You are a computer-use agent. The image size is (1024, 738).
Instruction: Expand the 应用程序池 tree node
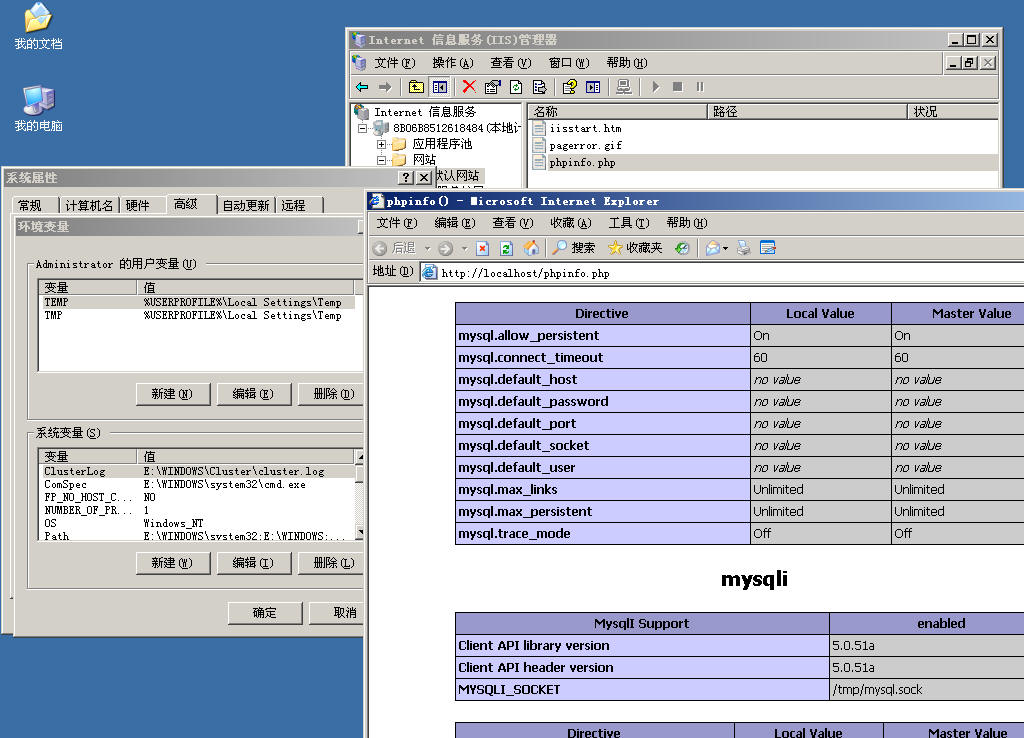[x=382, y=144]
